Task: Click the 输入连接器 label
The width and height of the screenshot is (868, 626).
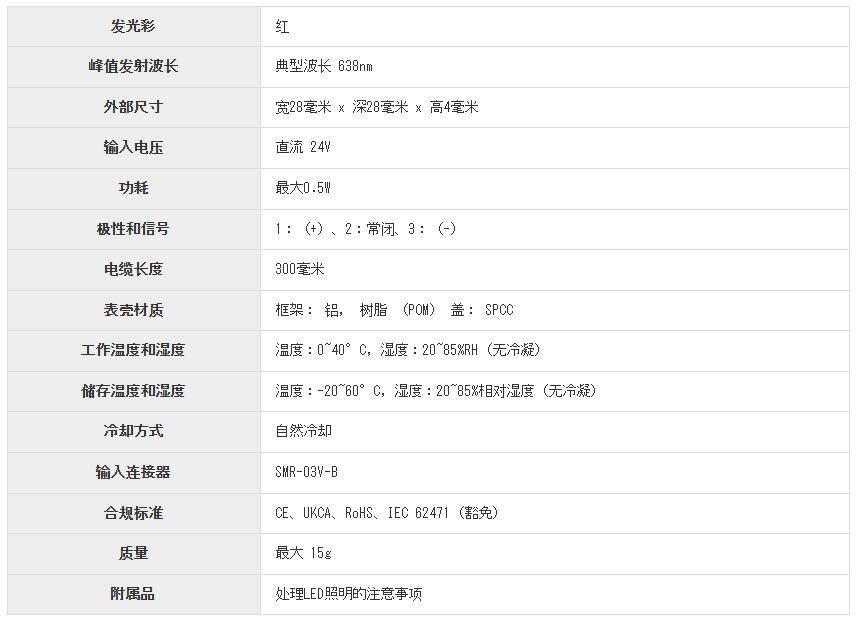Action: coord(133,472)
